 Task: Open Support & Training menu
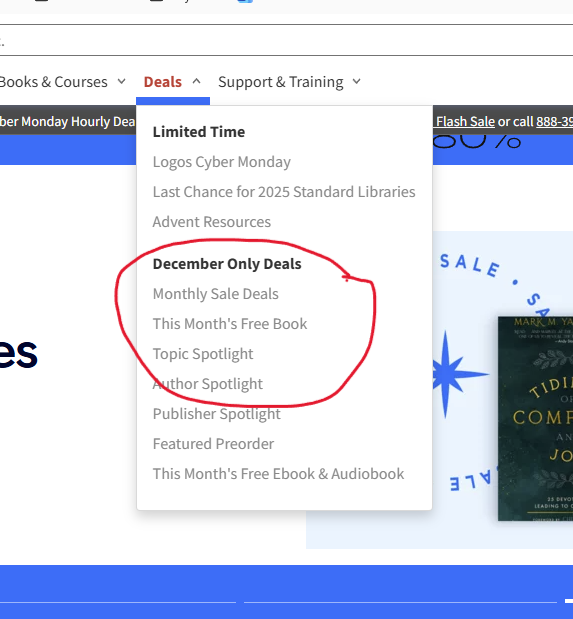pos(280,82)
